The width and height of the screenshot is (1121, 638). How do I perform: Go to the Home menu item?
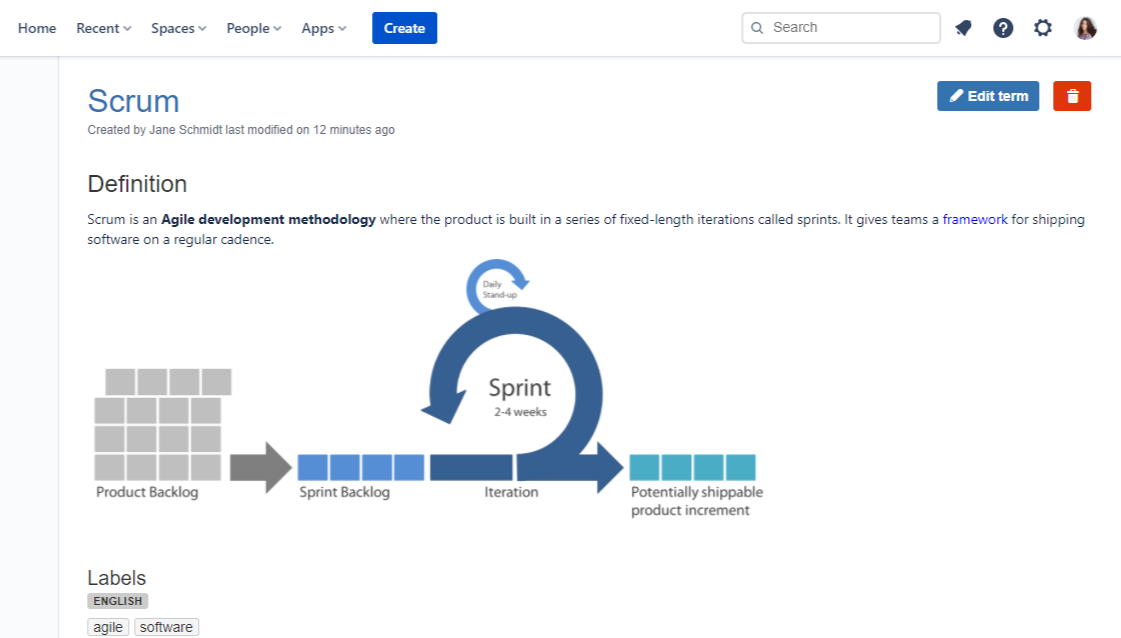[x=37, y=28]
